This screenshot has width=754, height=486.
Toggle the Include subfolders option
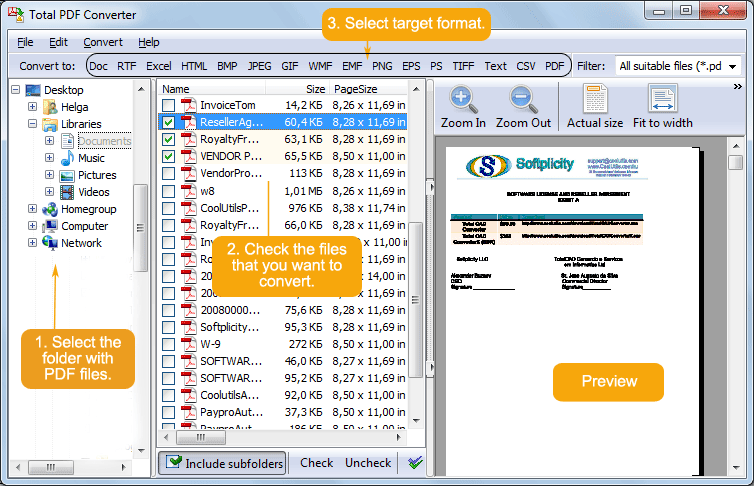pos(223,463)
